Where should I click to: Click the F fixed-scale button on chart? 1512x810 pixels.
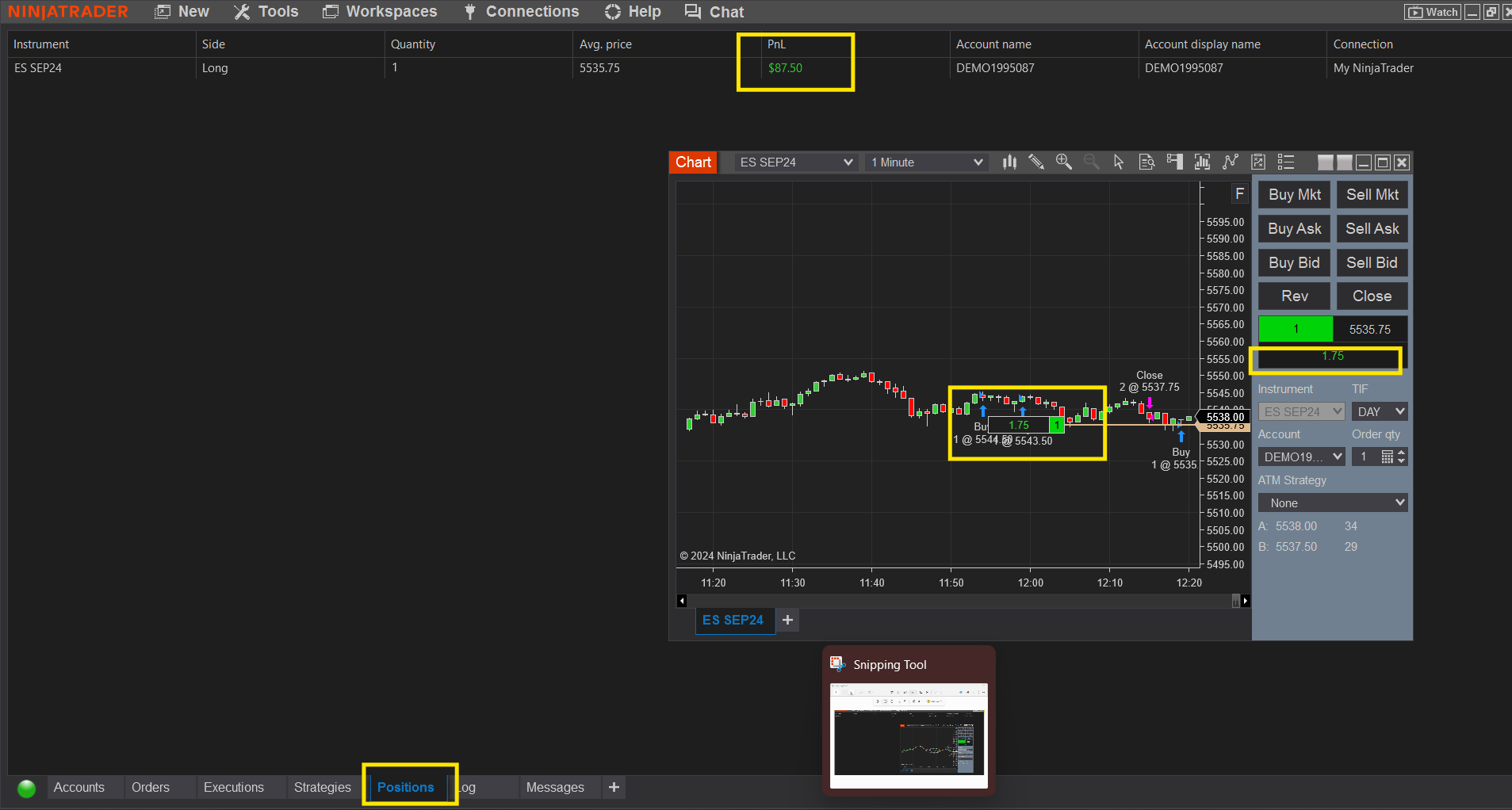[x=1240, y=194]
